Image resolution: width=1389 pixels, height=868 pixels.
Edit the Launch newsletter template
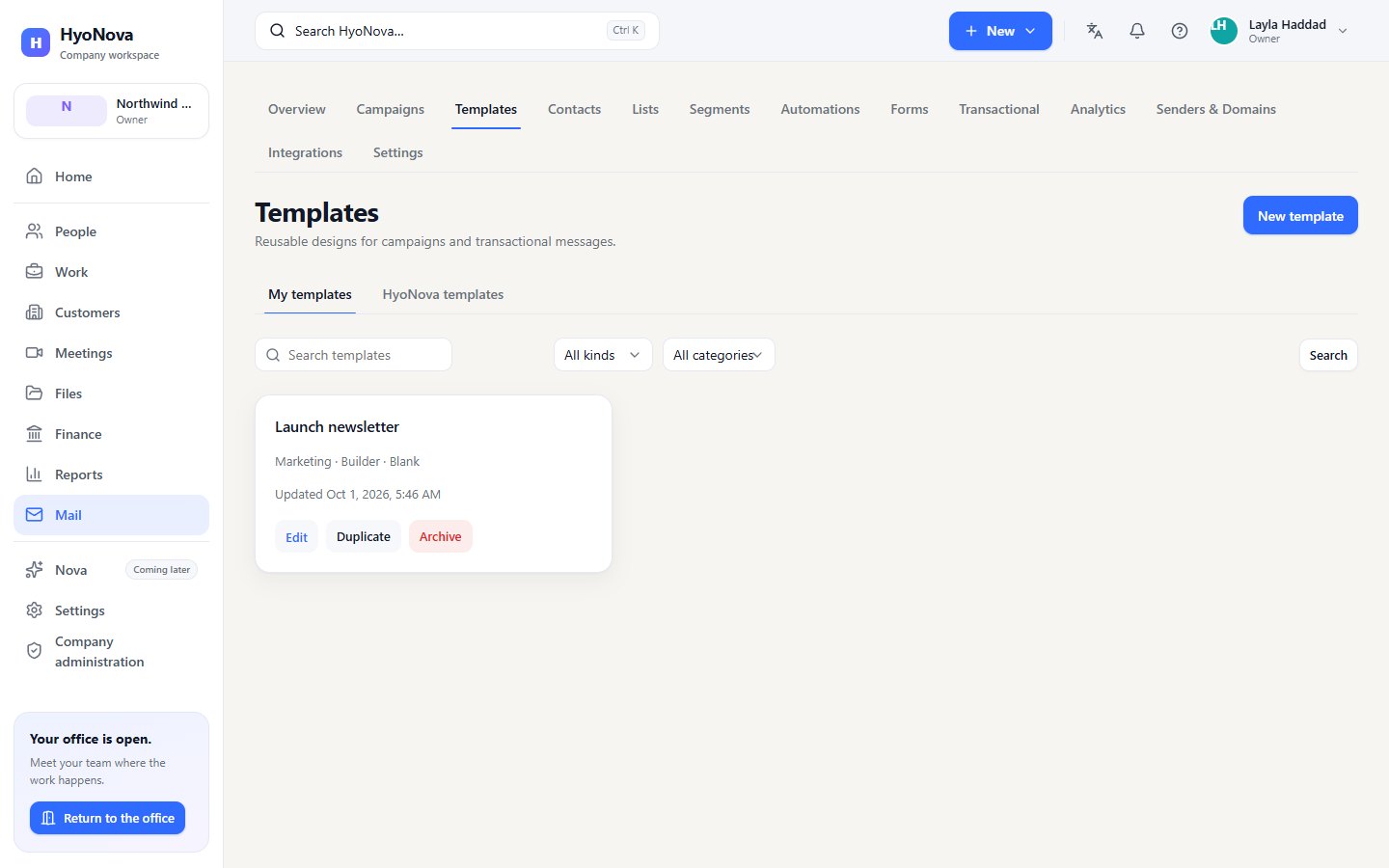pyautogui.click(x=296, y=537)
